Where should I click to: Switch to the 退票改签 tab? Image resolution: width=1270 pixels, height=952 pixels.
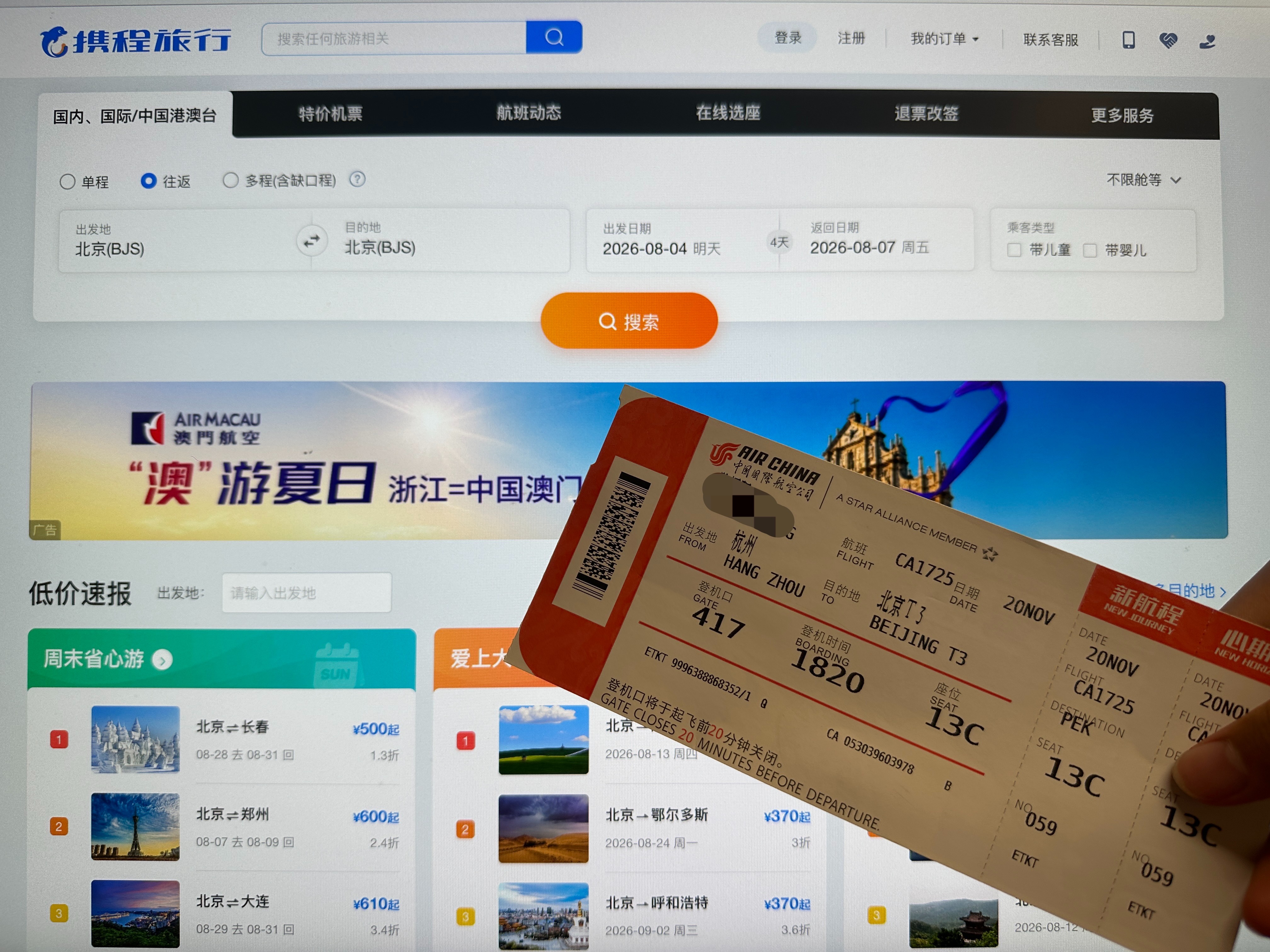926,114
